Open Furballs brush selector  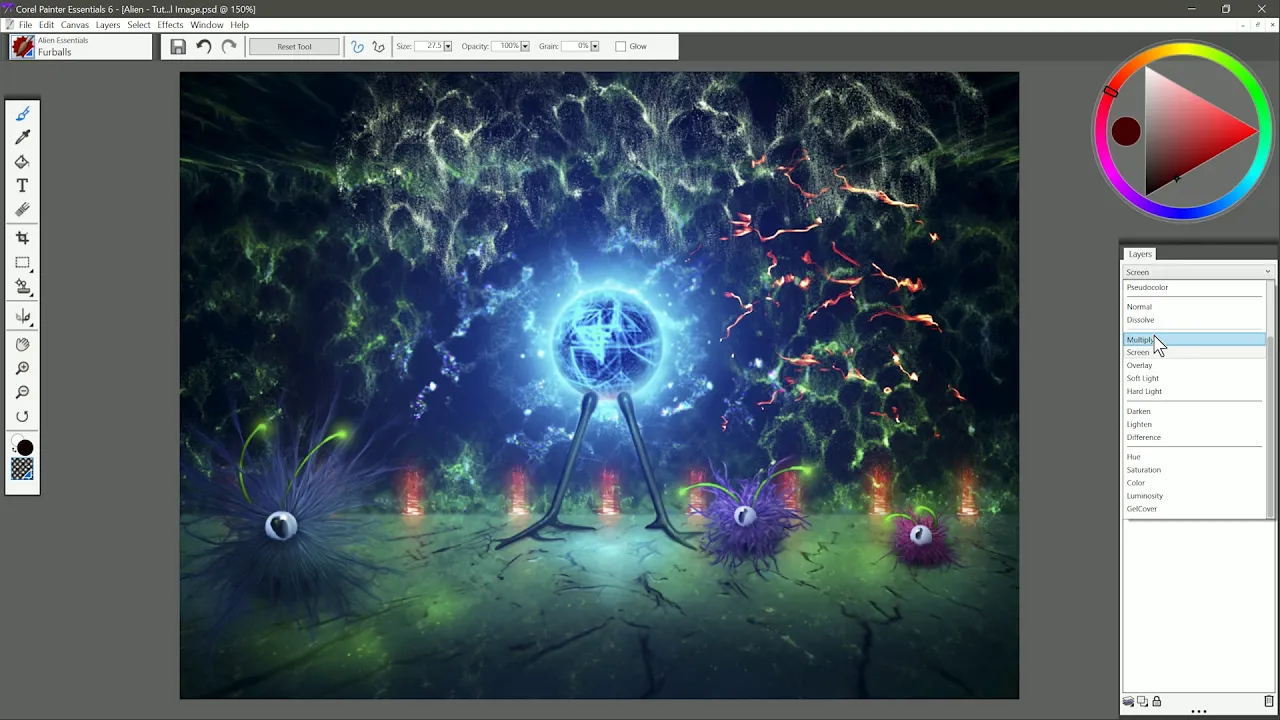(80, 46)
